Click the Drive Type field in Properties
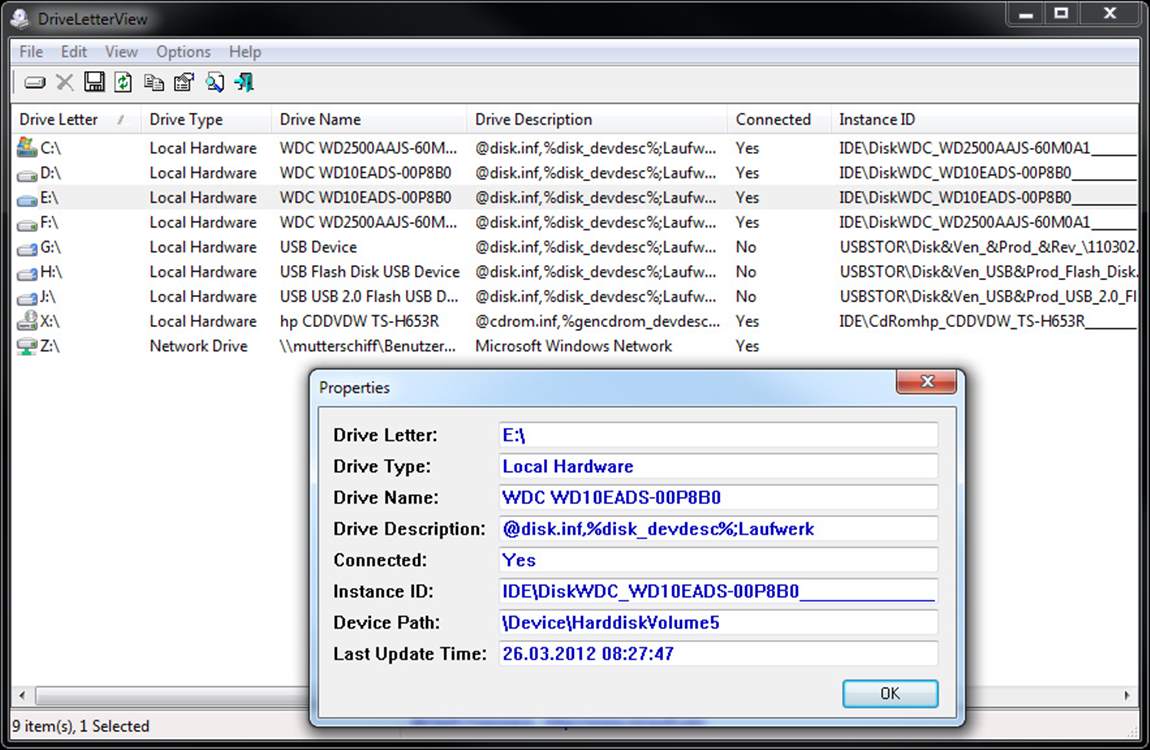The width and height of the screenshot is (1150, 750). pyautogui.click(x=718, y=466)
